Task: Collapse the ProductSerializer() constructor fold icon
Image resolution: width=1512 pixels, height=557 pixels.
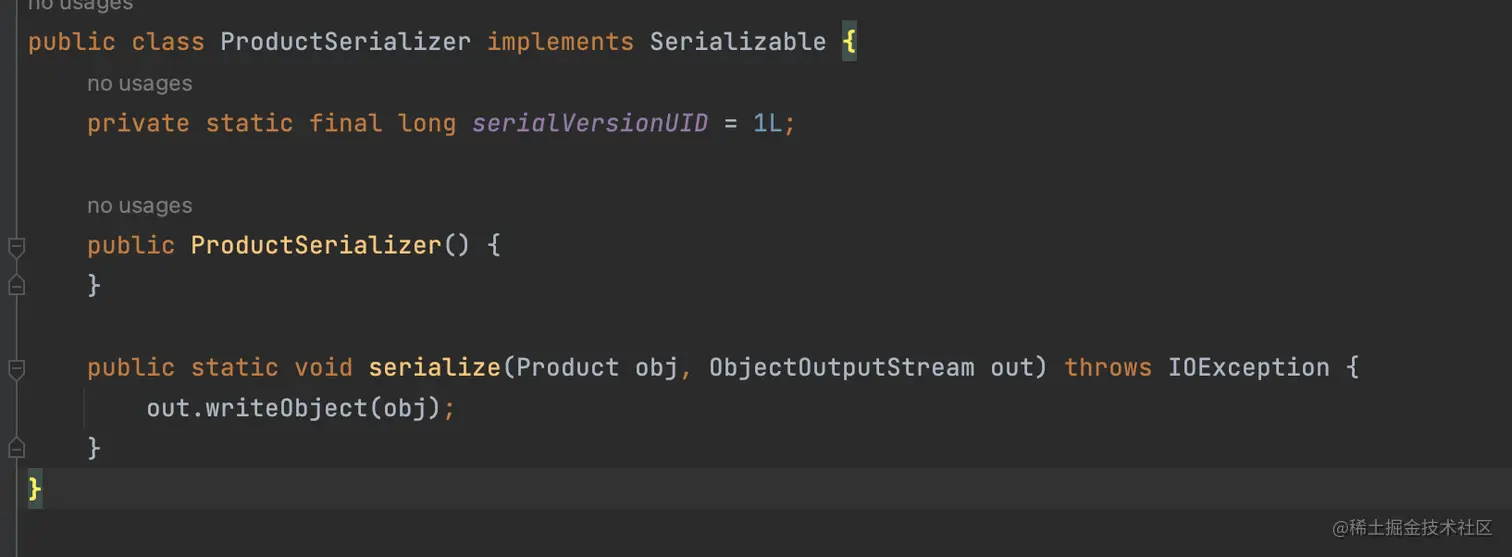Action: click(16, 246)
